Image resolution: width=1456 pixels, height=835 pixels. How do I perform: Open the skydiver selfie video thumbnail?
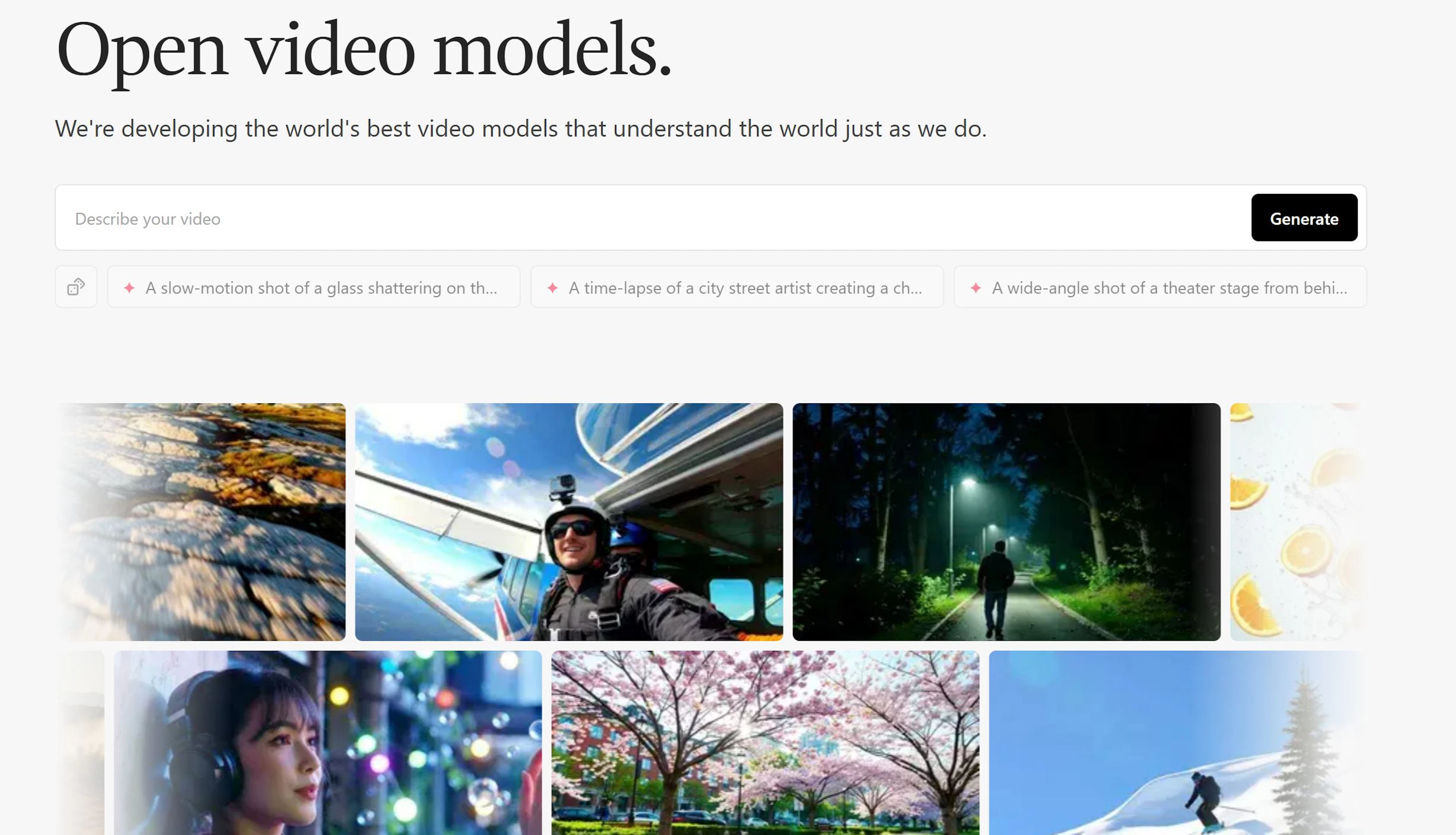568,522
